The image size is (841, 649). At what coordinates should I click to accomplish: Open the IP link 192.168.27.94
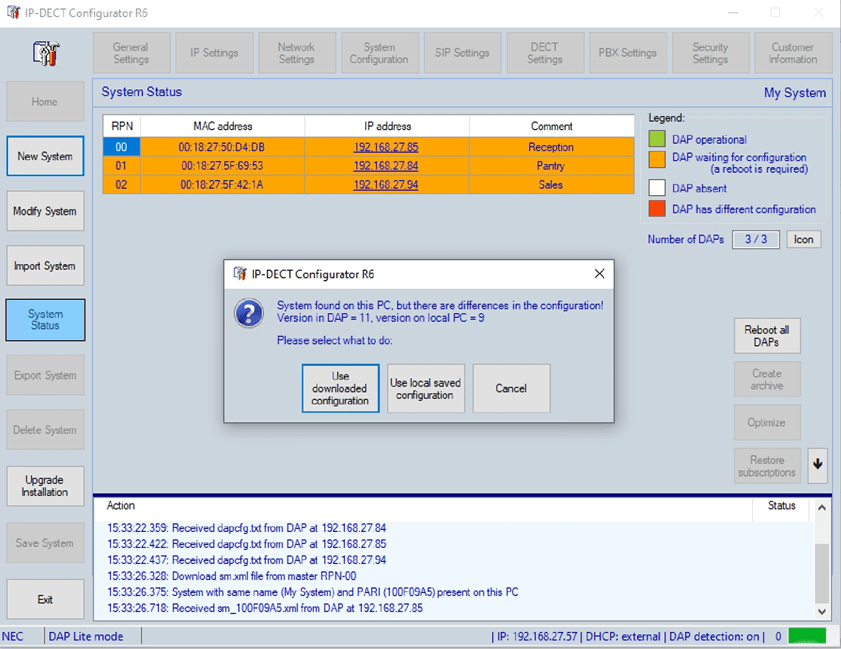coord(386,185)
